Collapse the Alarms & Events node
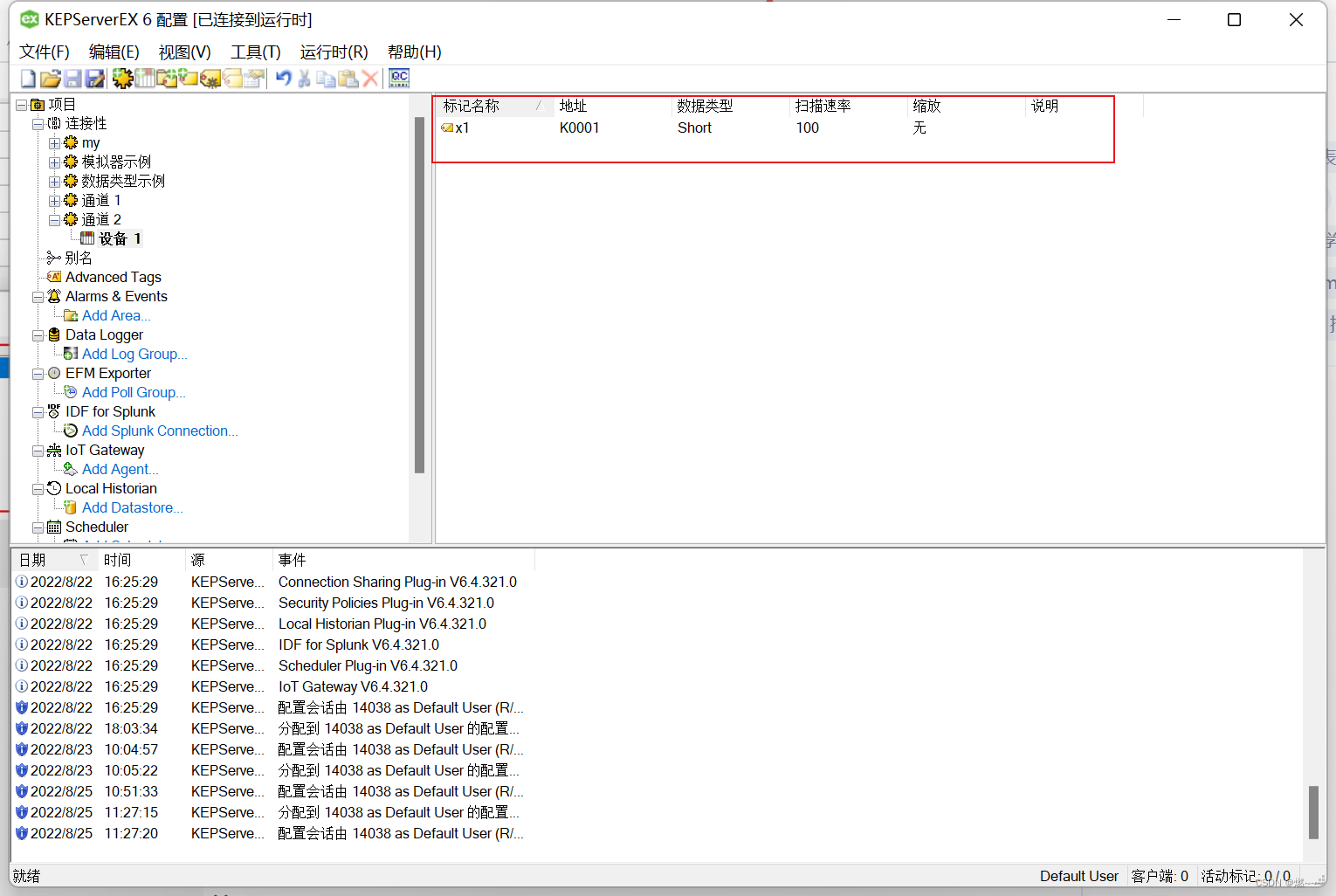The image size is (1336, 896). click(x=38, y=297)
